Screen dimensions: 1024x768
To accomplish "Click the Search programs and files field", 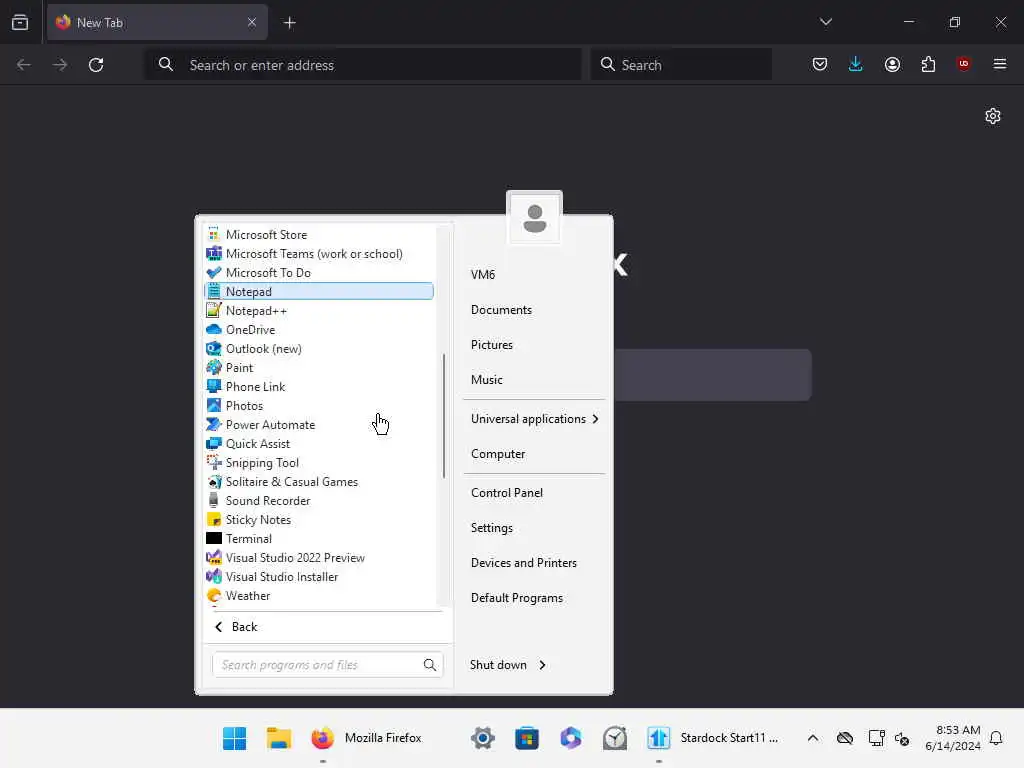I will (328, 665).
